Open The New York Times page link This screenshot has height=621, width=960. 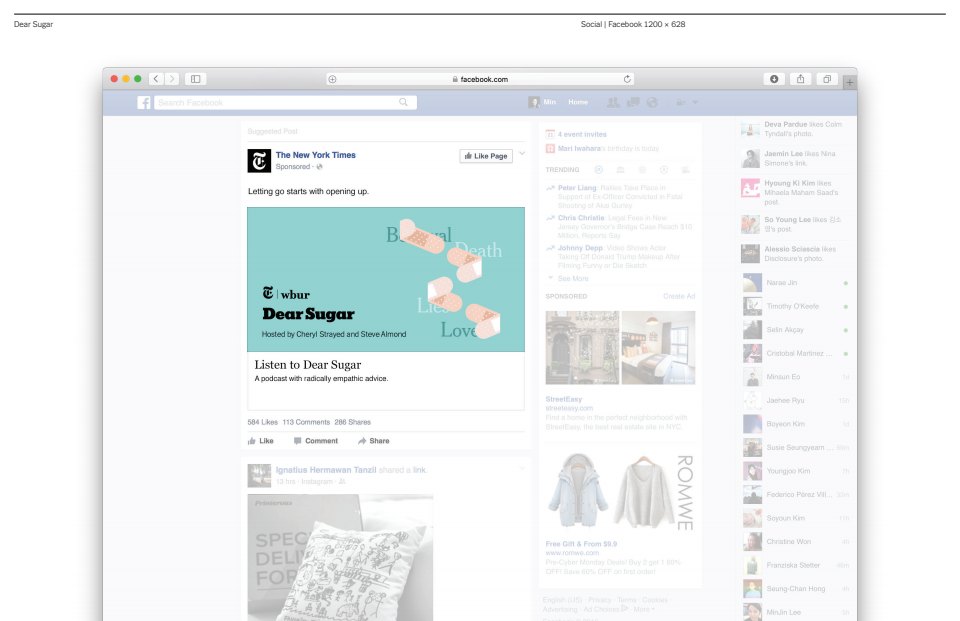tap(315, 155)
